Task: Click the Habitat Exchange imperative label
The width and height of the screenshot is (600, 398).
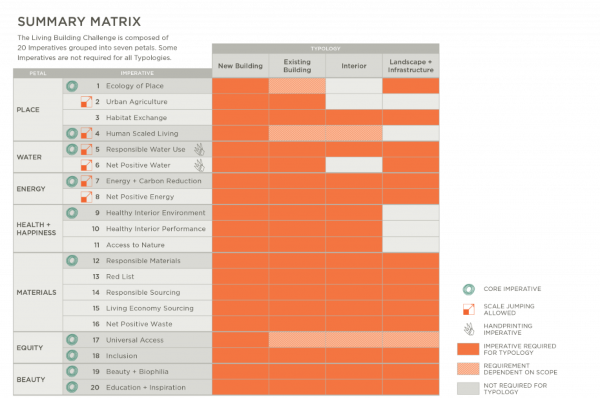Action: pyautogui.click(x=136, y=118)
